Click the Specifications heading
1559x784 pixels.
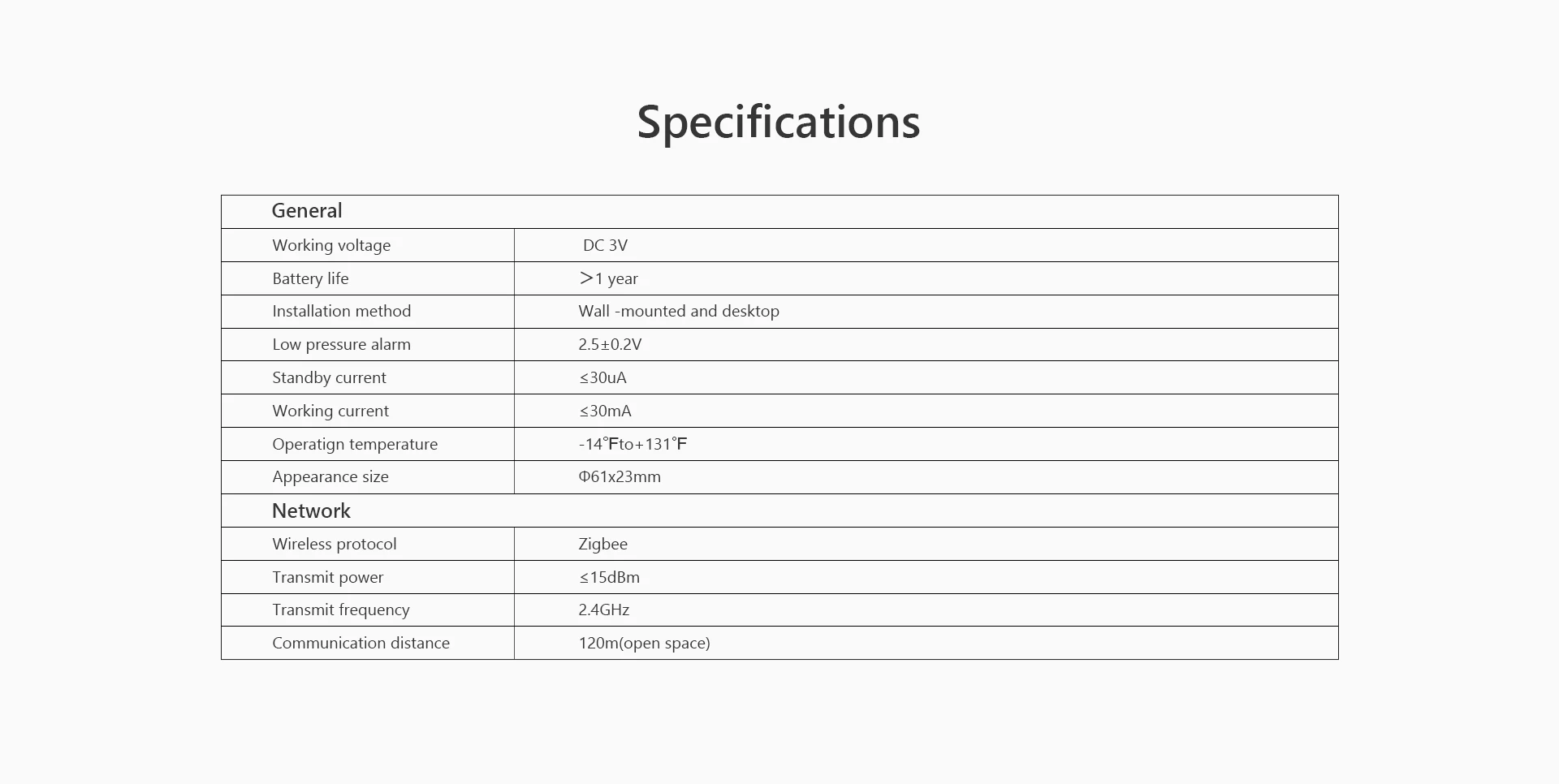[778, 123]
